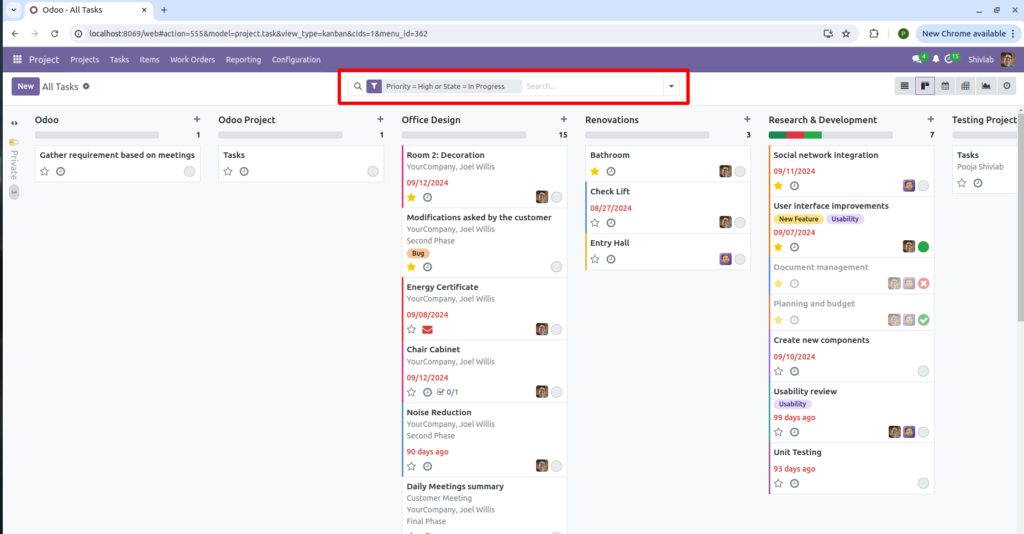Open the Configuration menu

(296, 60)
